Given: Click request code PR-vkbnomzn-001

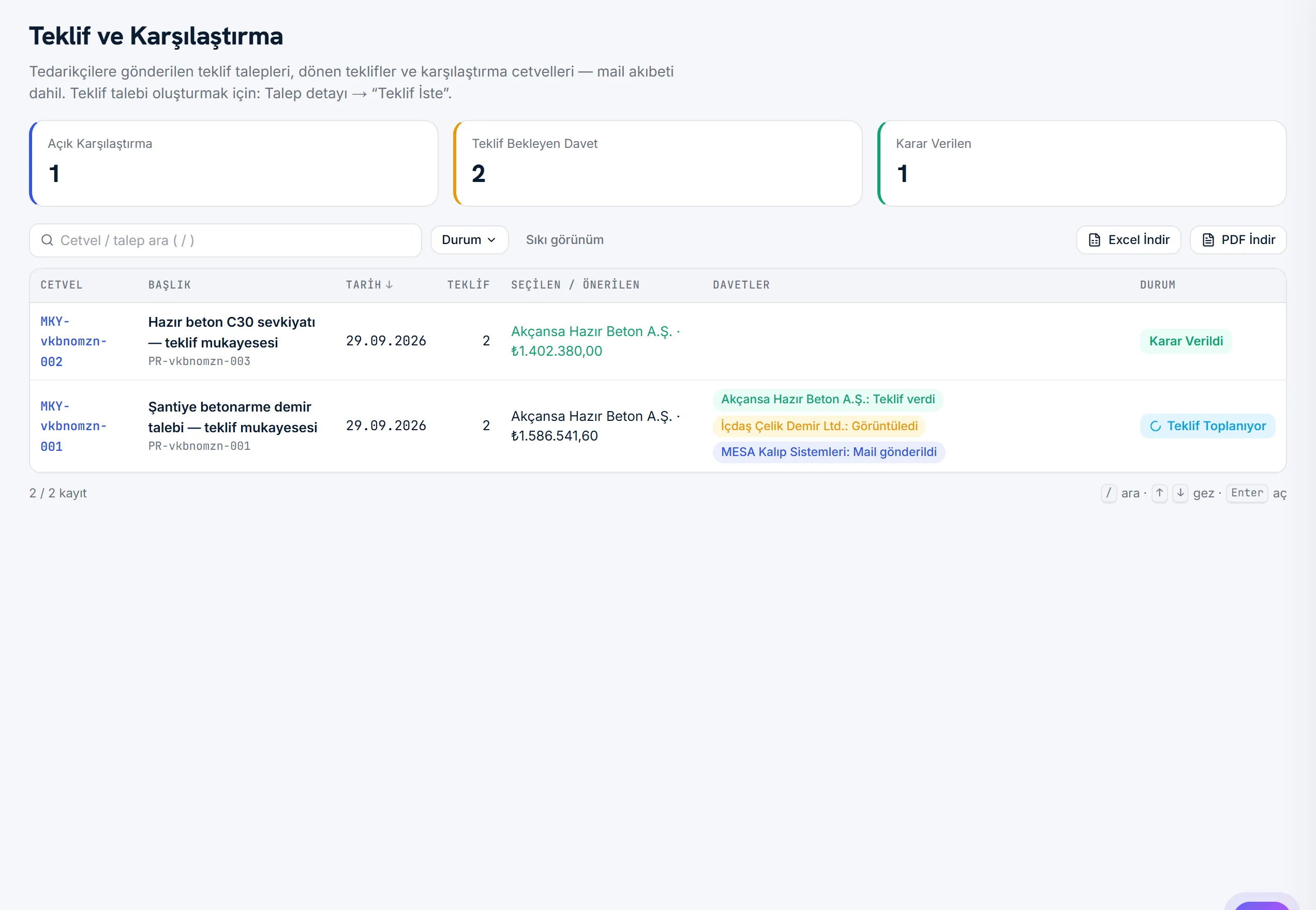Looking at the screenshot, I should (x=199, y=446).
